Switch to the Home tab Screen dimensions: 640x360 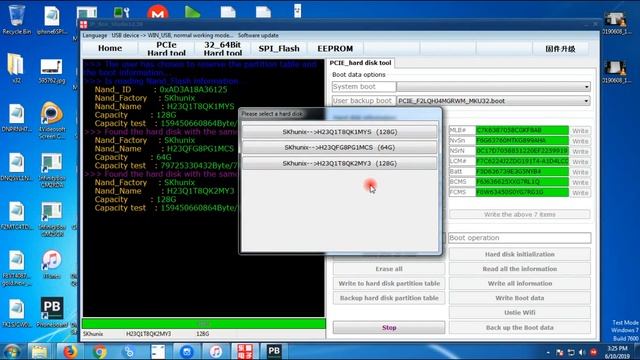[110, 48]
